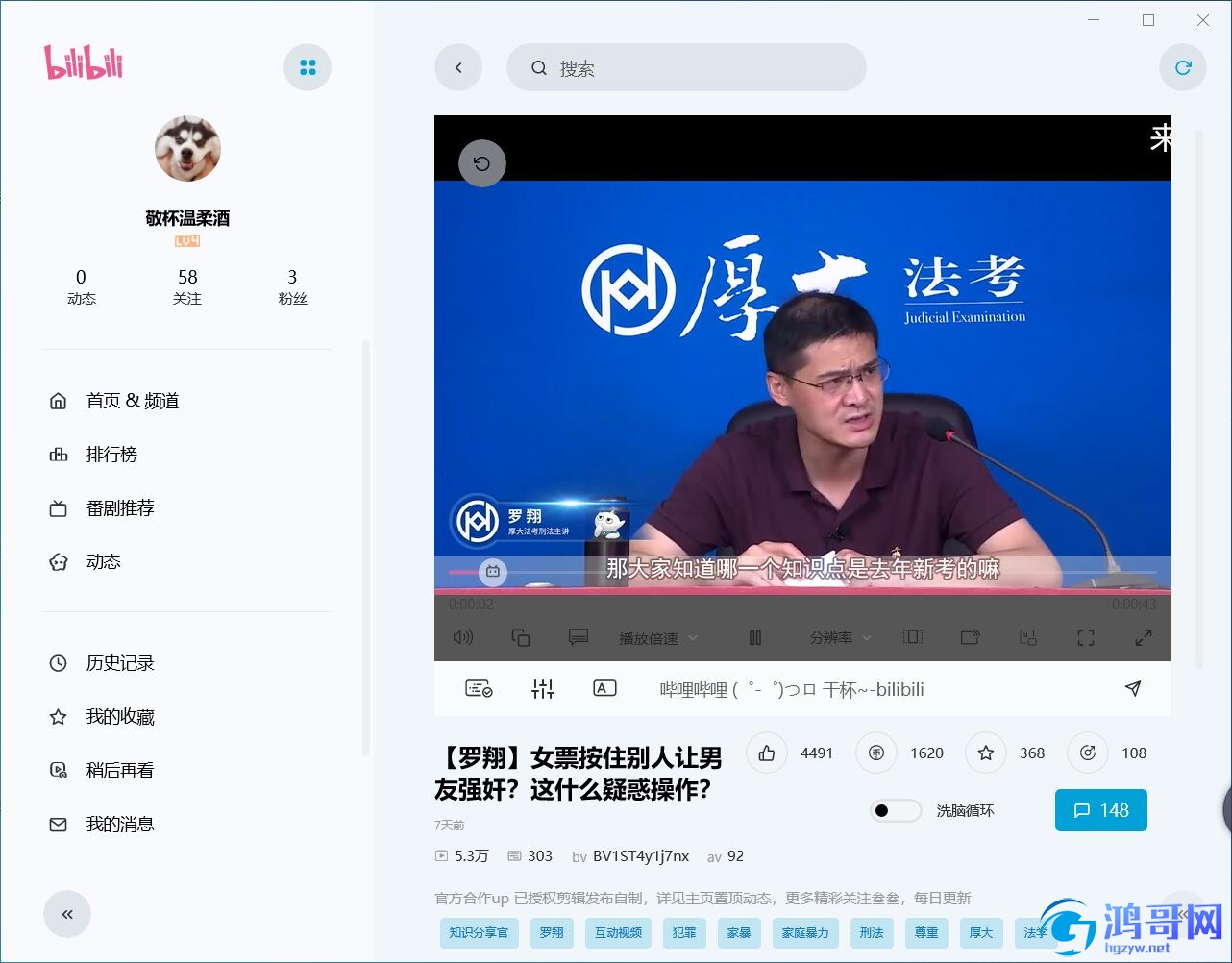This screenshot has height=963, width=1232.
Task: Share the video with the share button
Action: 1088,753
